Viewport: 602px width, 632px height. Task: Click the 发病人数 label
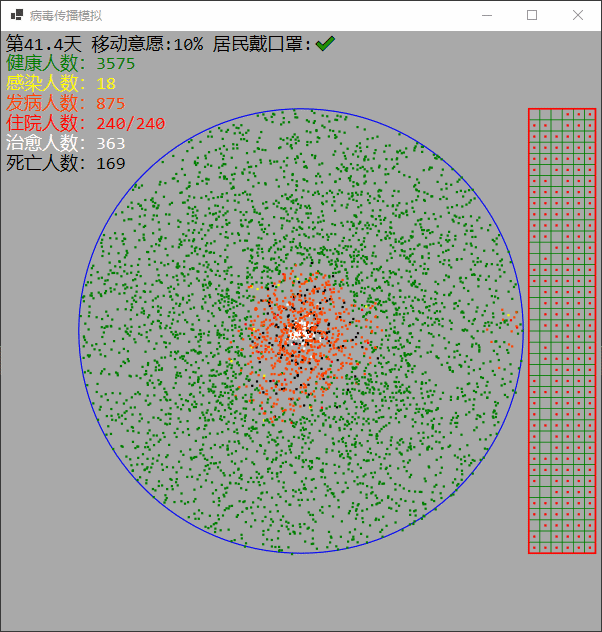(42, 103)
